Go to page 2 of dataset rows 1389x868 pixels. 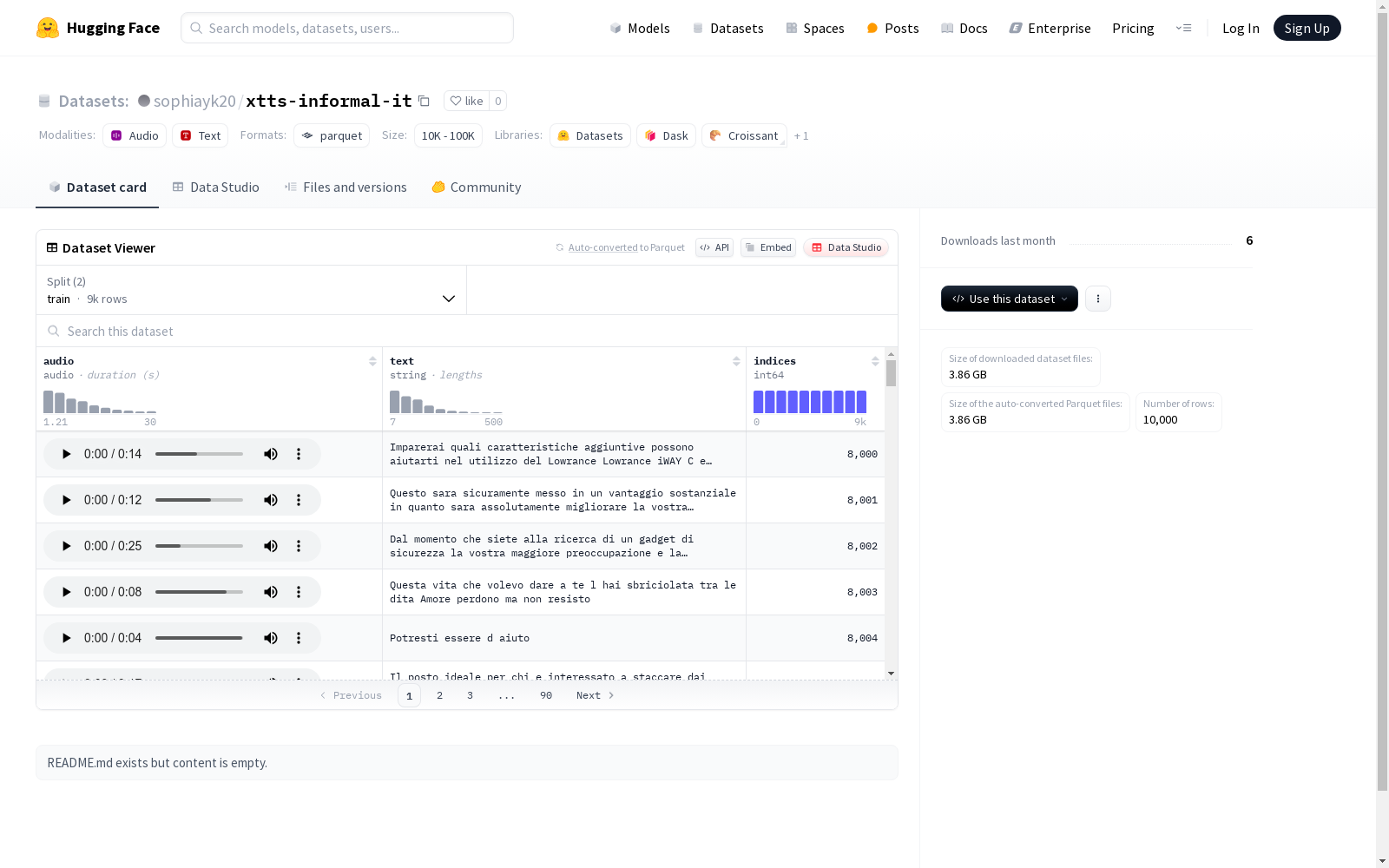439,695
